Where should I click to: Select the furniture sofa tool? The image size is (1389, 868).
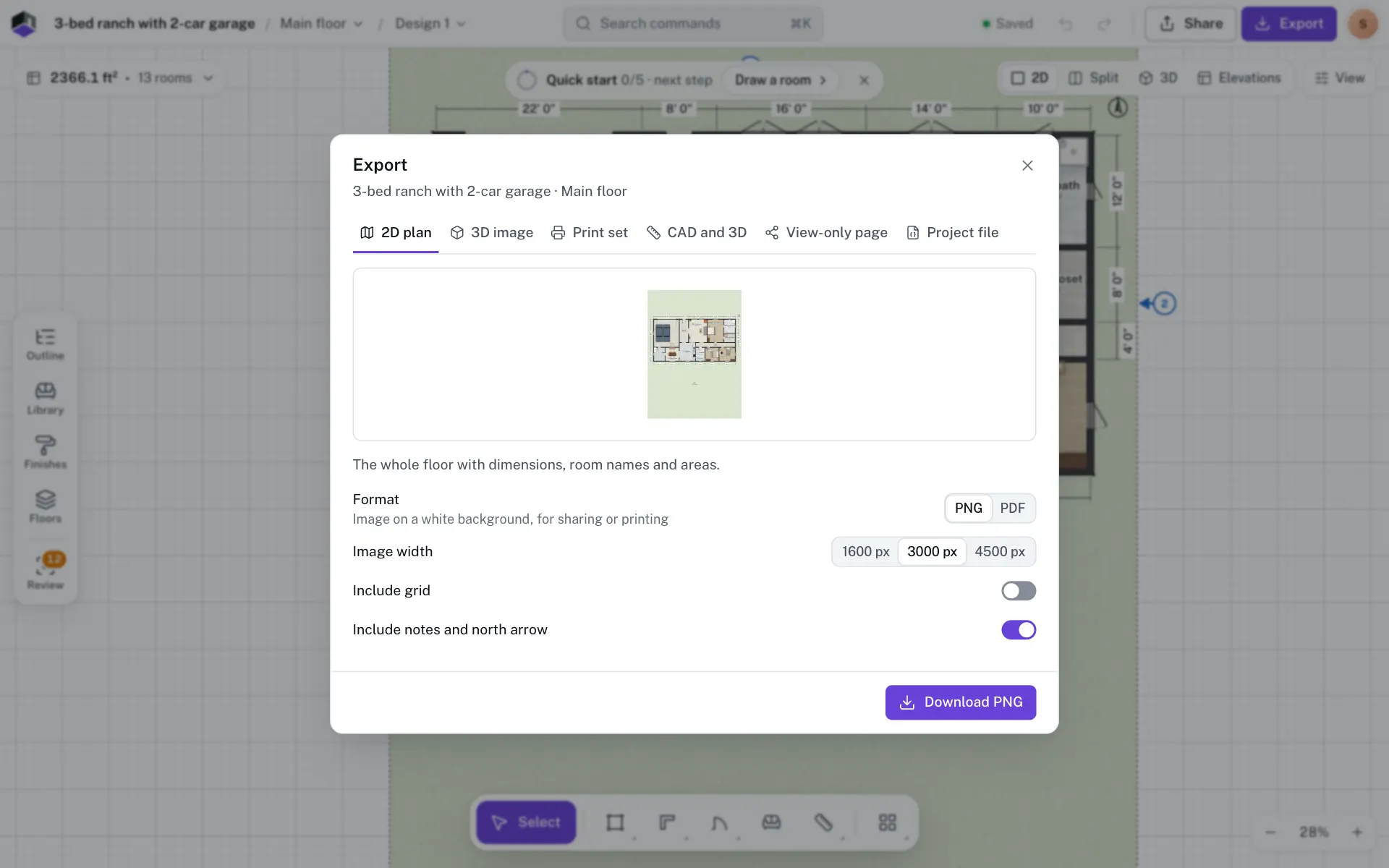[x=771, y=822]
